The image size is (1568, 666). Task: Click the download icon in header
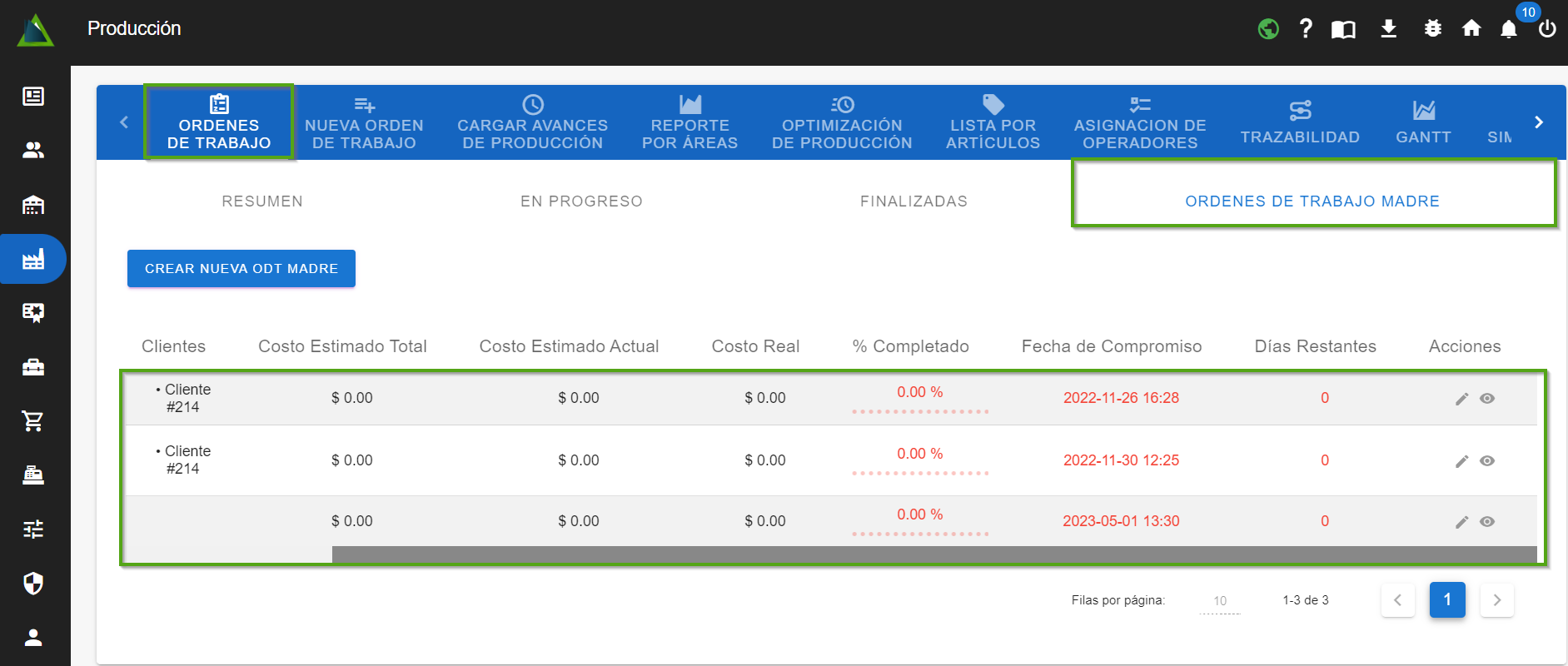tap(1388, 29)
